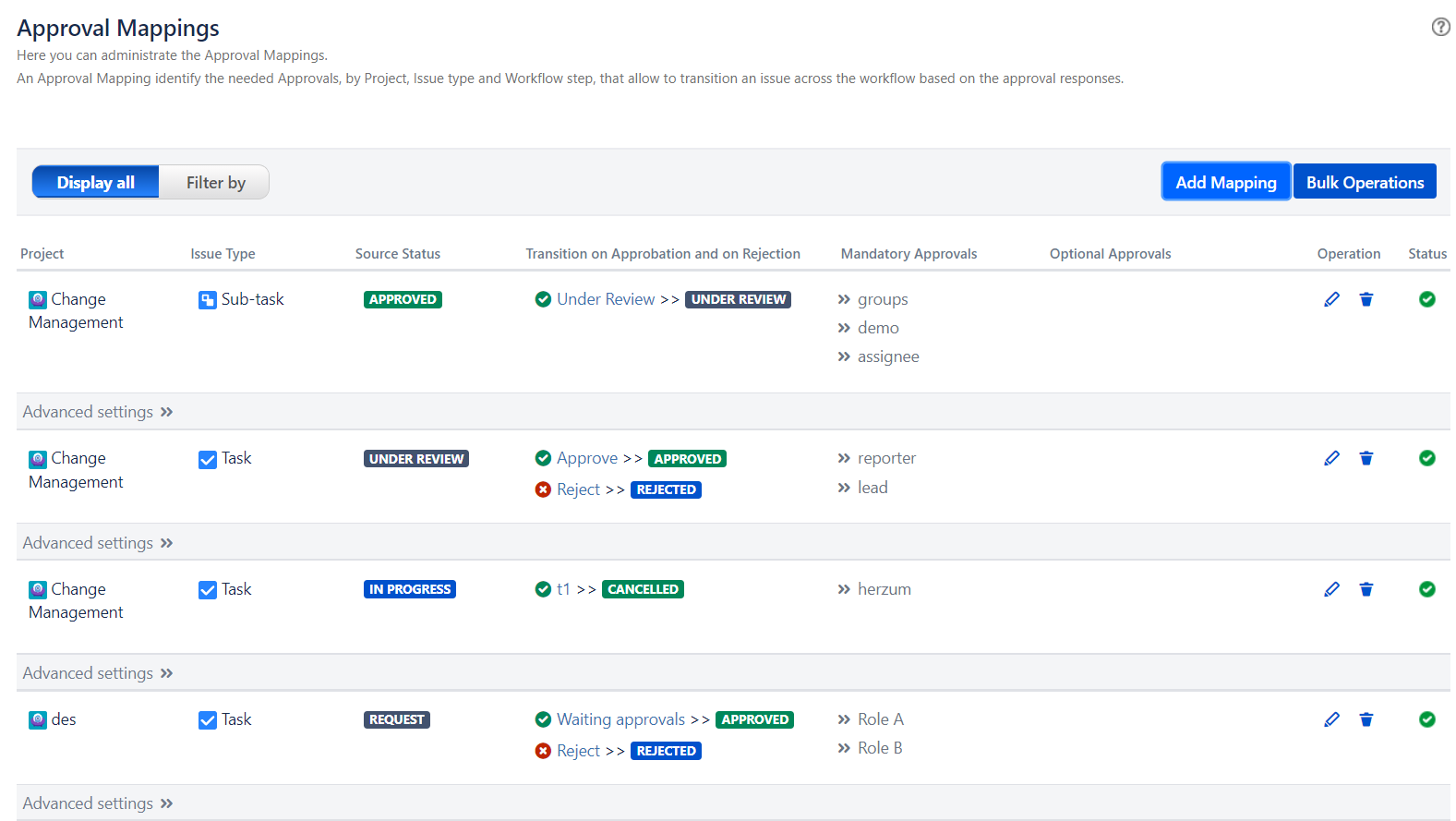Toggle status of the des project mapping

1426,719
